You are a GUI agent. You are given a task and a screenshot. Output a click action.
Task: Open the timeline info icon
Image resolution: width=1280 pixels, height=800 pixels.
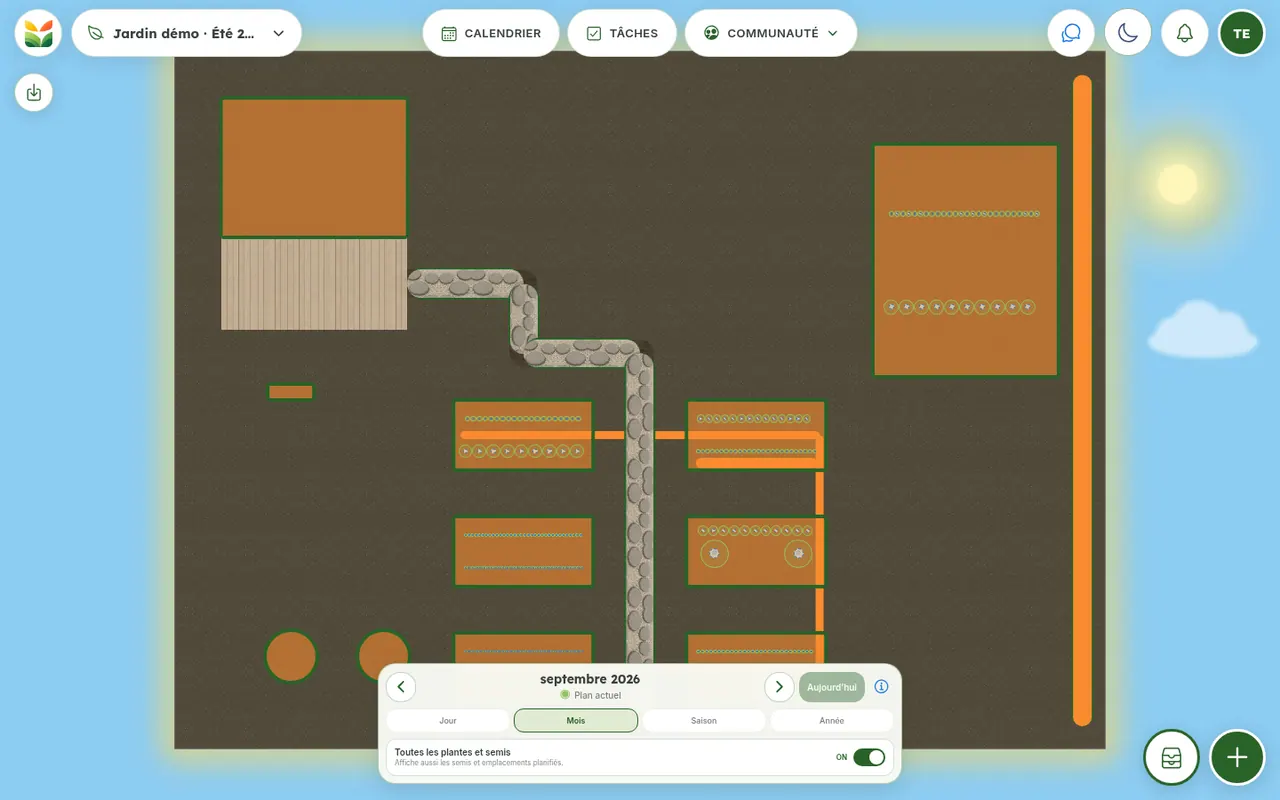click(881, 687)
